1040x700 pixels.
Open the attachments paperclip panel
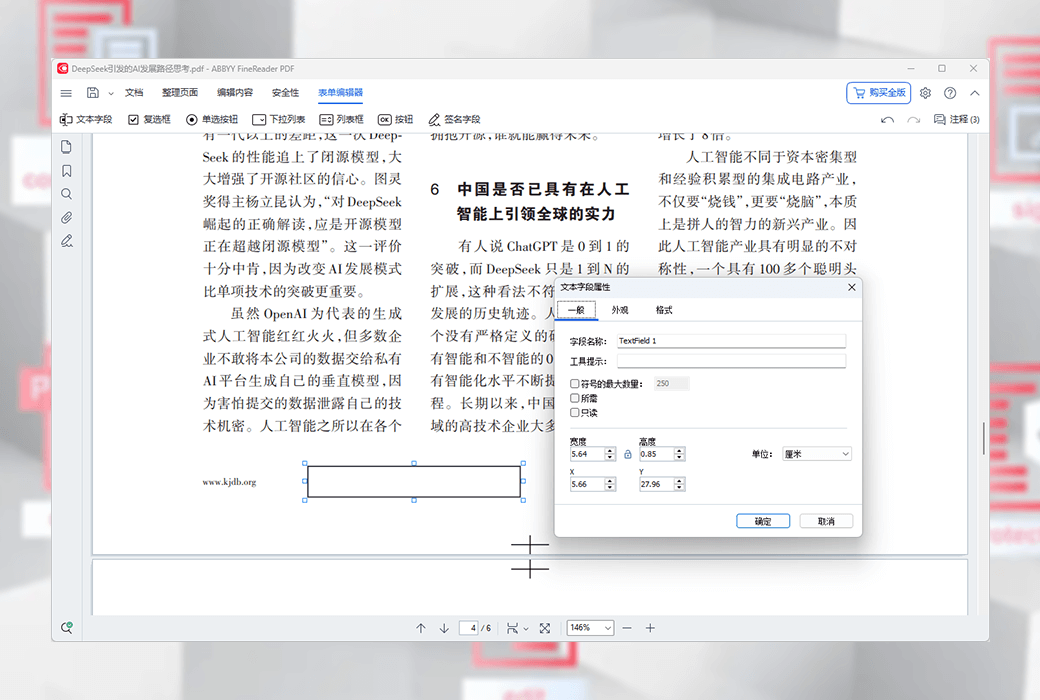(67, 217)
